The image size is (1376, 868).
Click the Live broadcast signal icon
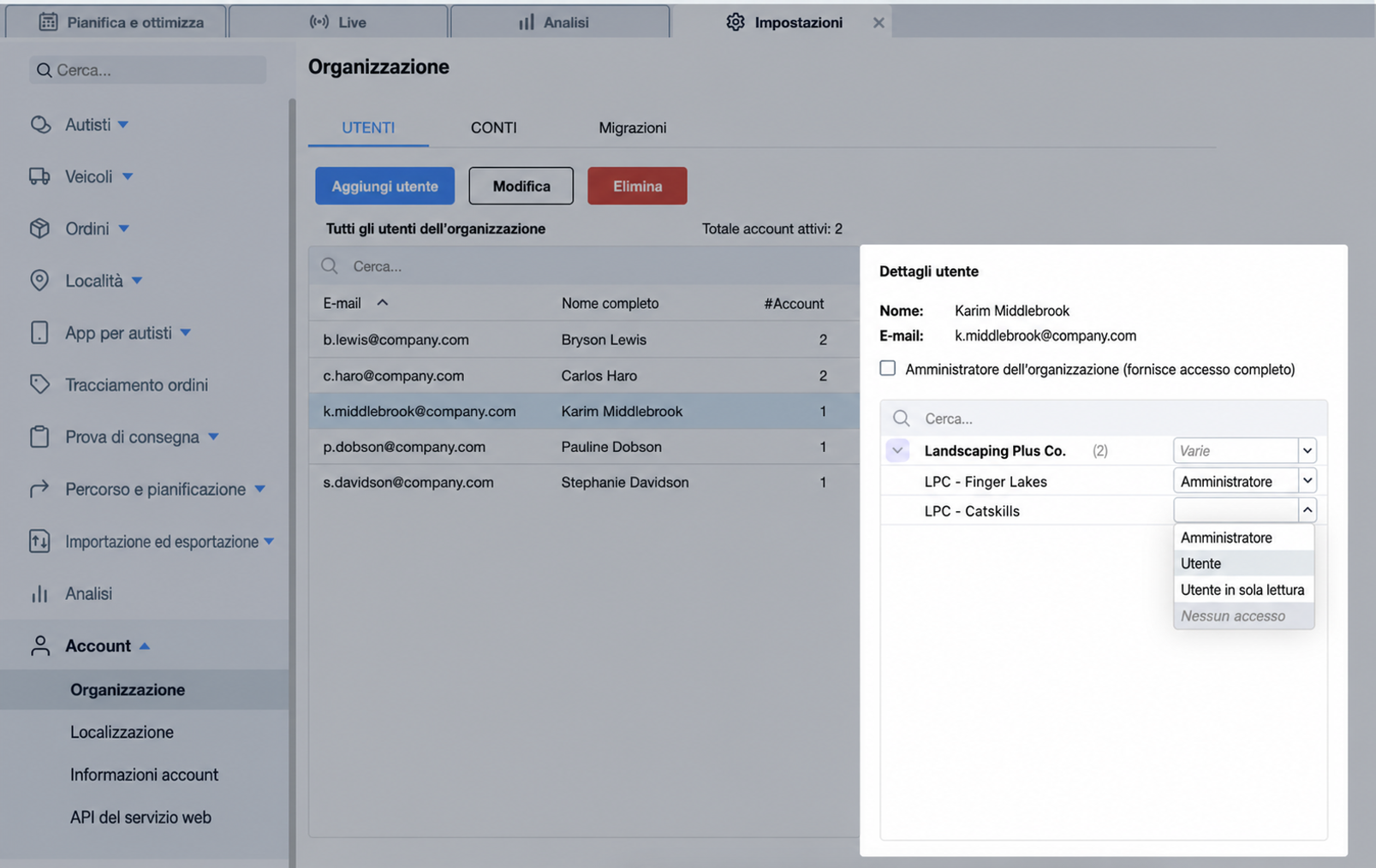click(319, 22)
